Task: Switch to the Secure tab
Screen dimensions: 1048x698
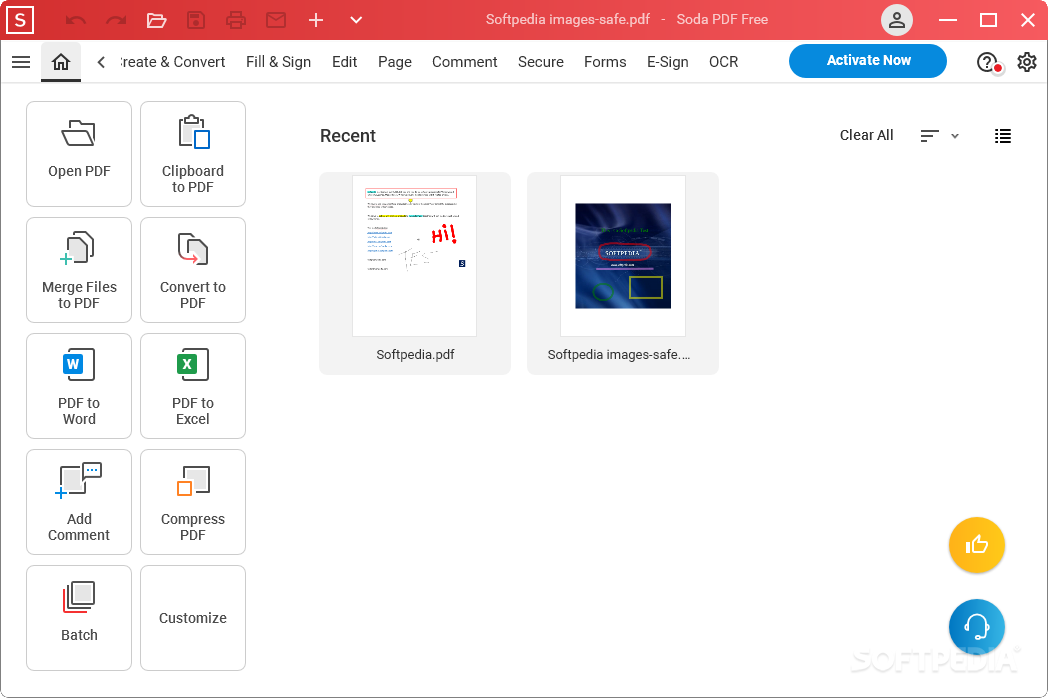Action: pyautogui.click(x=541, y=62)
